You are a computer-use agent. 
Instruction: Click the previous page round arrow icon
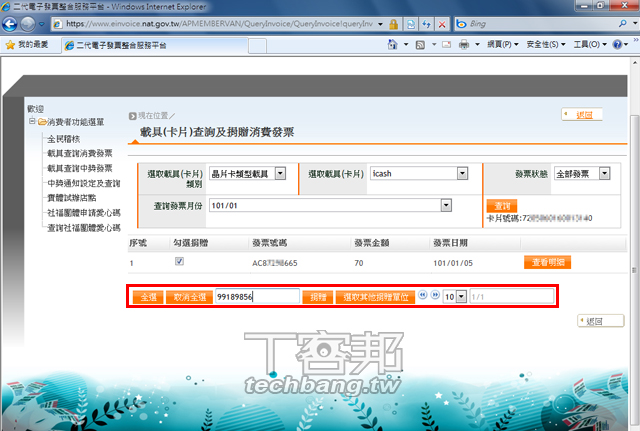point(423,295)
